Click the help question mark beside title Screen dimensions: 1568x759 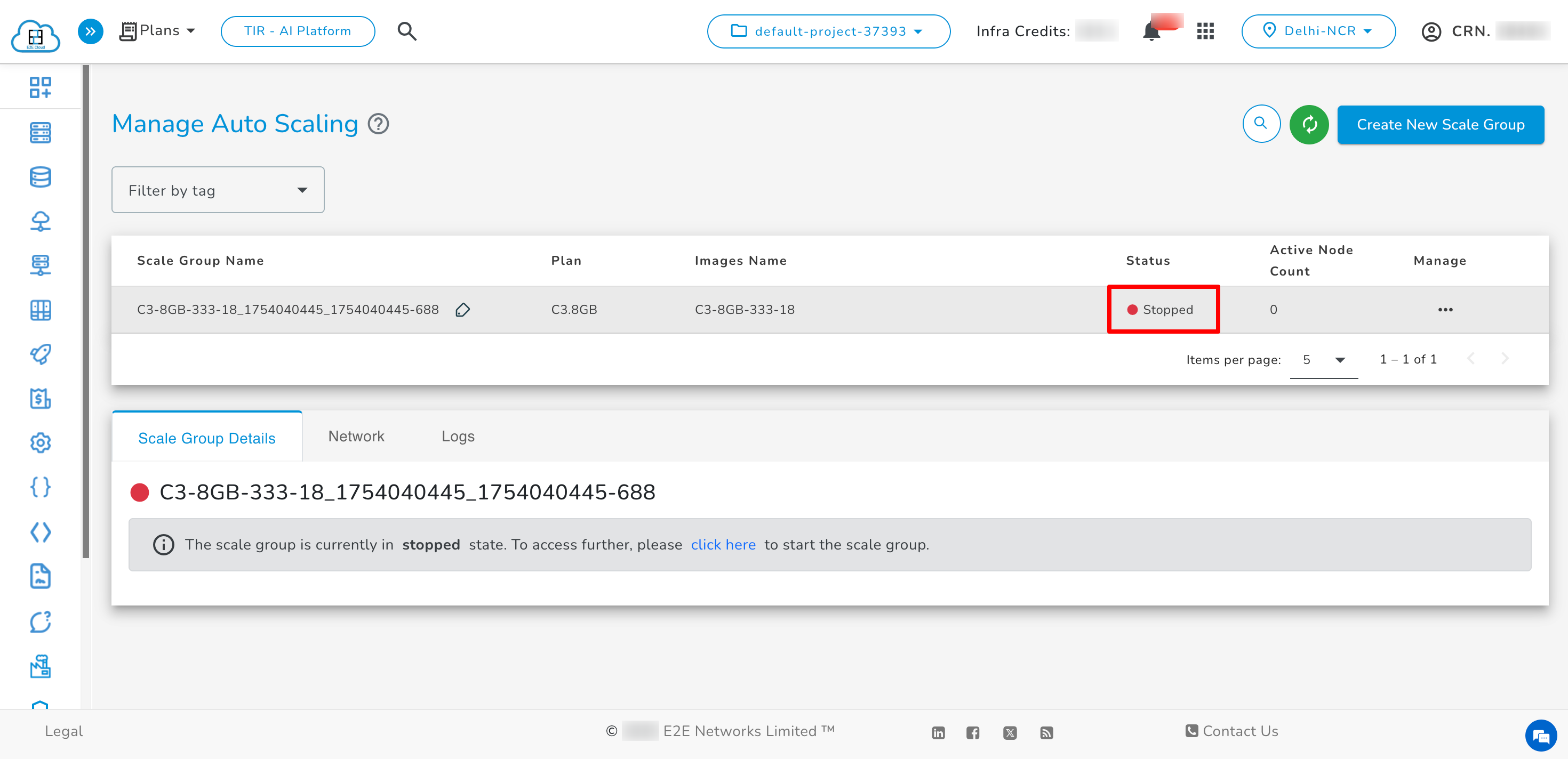pos(379,124)
